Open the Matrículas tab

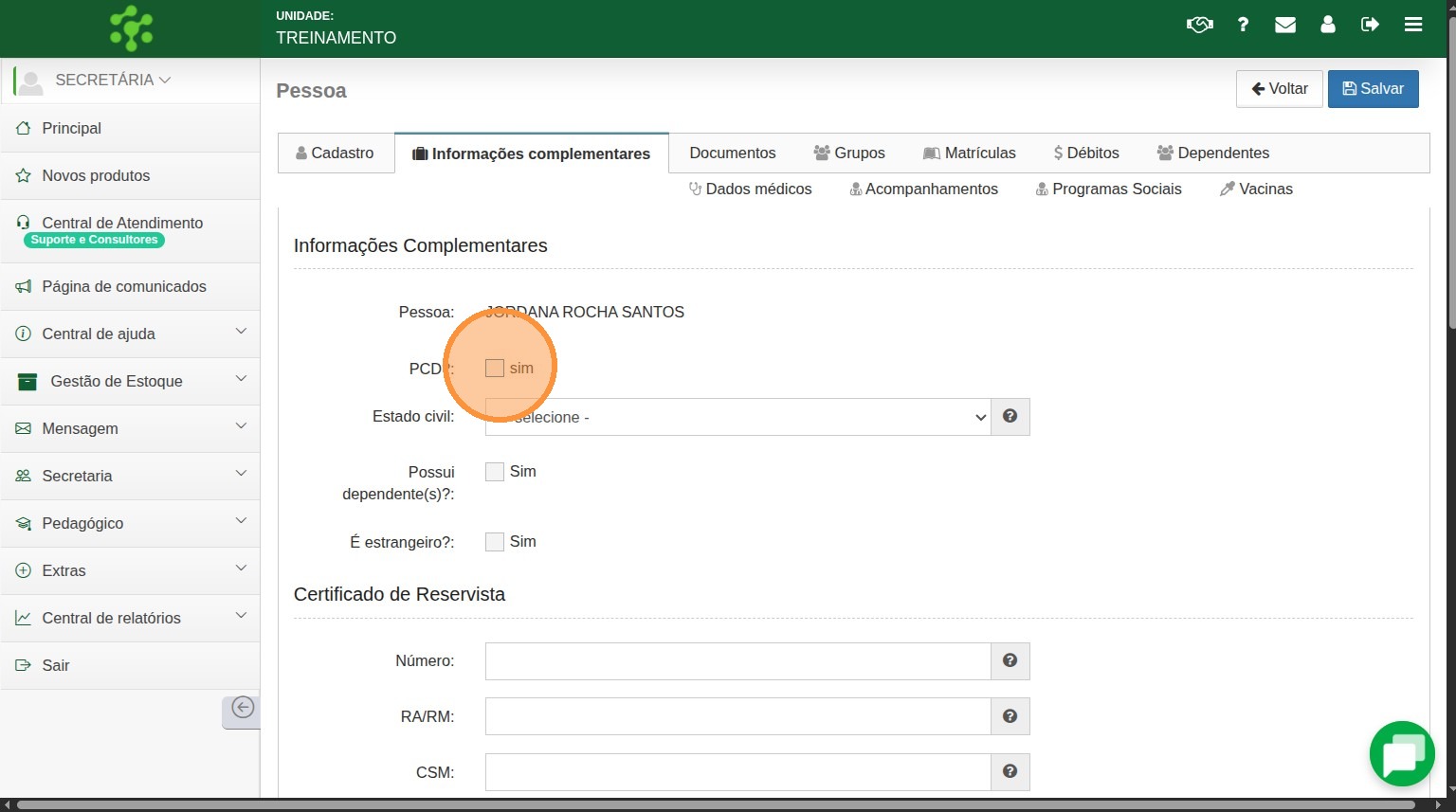tap(970, 153)
